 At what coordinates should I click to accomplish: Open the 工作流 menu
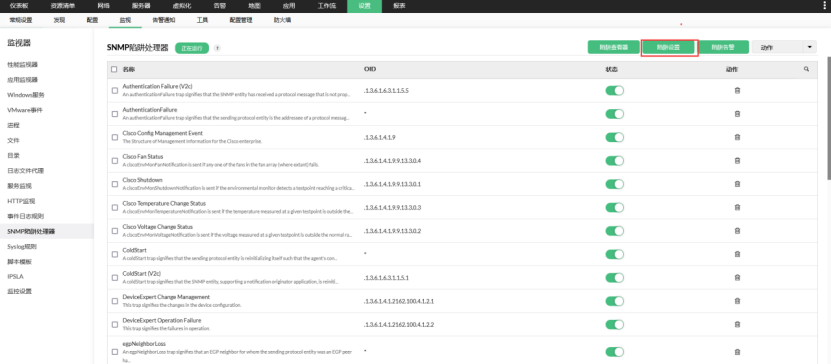[x=326, y=6]
